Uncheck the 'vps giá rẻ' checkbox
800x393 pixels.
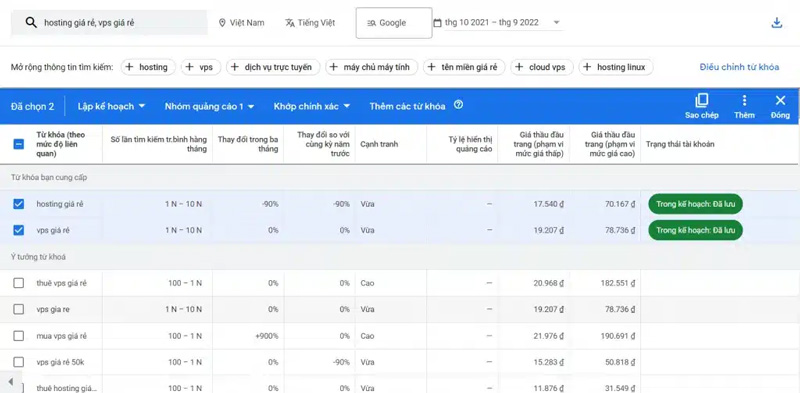tap(18, 230)
